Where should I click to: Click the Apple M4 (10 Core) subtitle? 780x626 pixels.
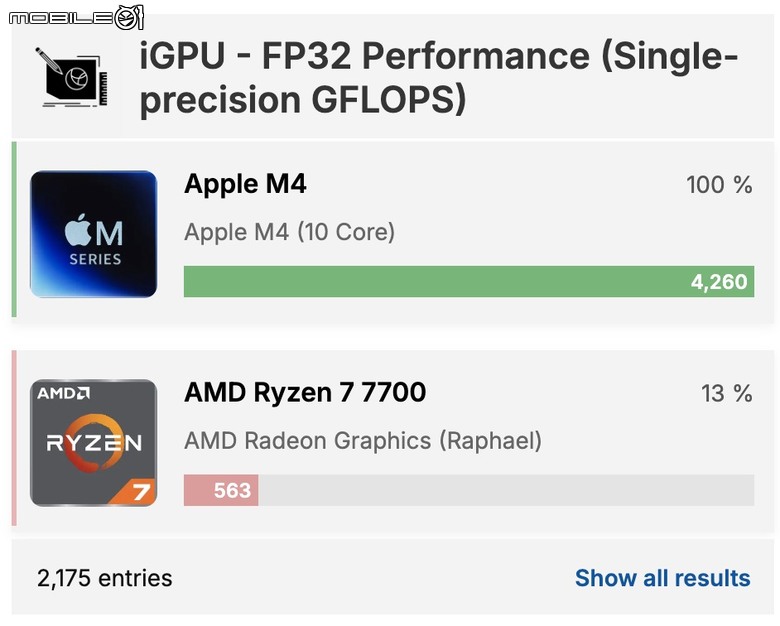[290, 232]
